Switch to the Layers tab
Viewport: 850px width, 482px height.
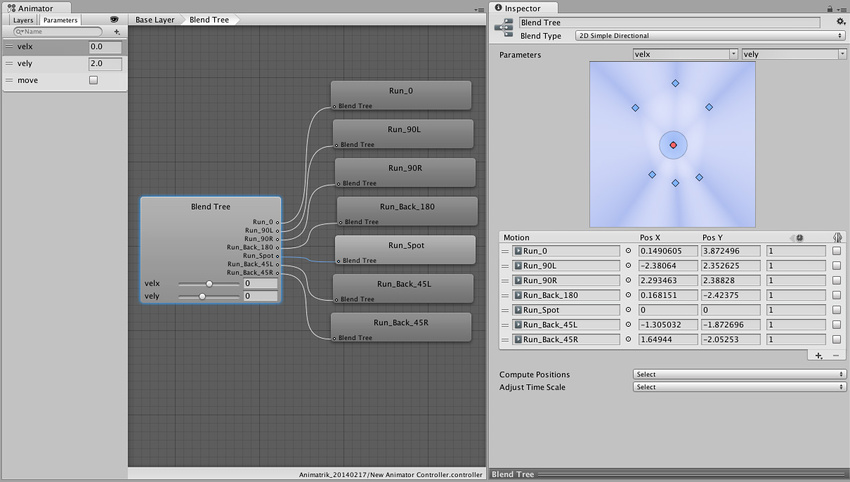point(23,20)
